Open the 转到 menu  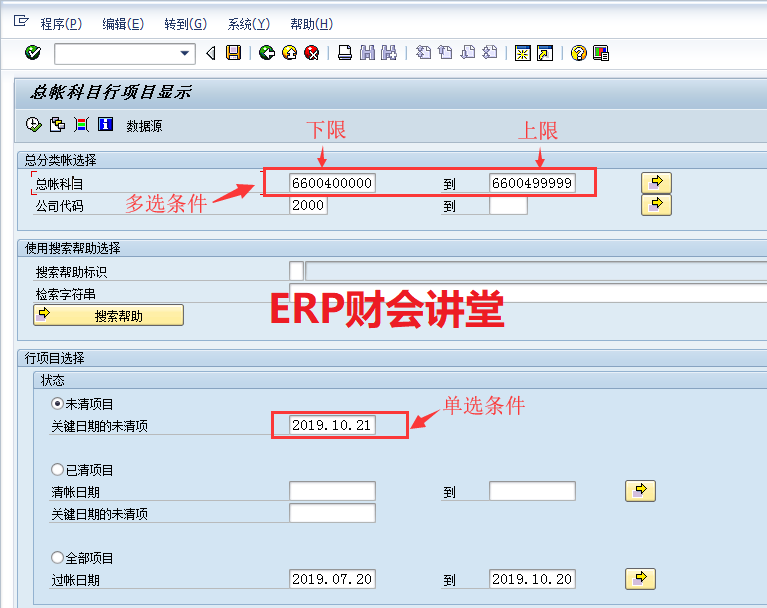pyautogui.click(x=185, y=24)
